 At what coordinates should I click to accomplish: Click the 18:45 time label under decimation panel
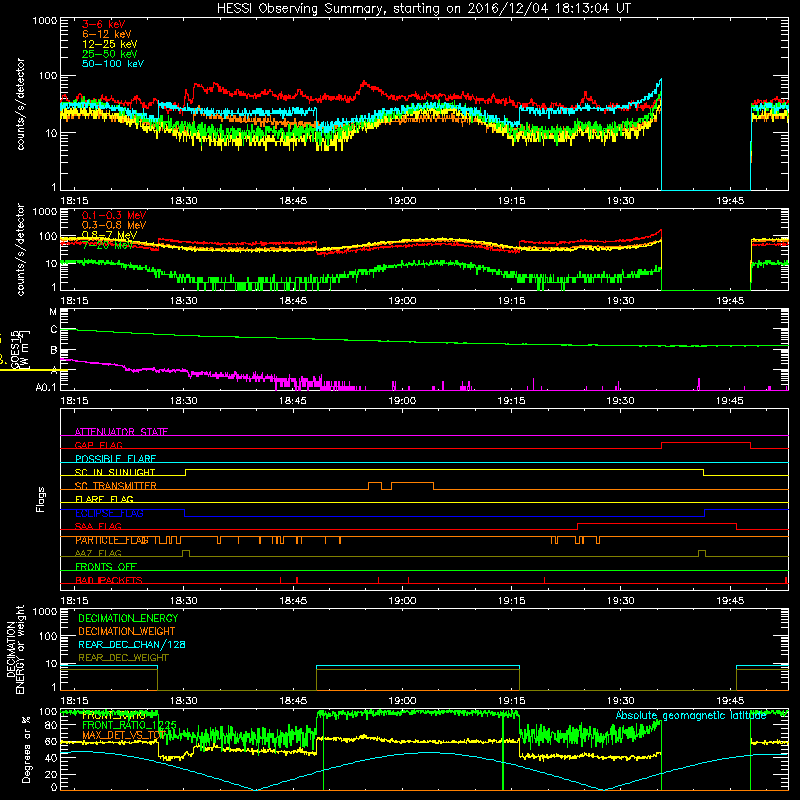tap(293, 701)
